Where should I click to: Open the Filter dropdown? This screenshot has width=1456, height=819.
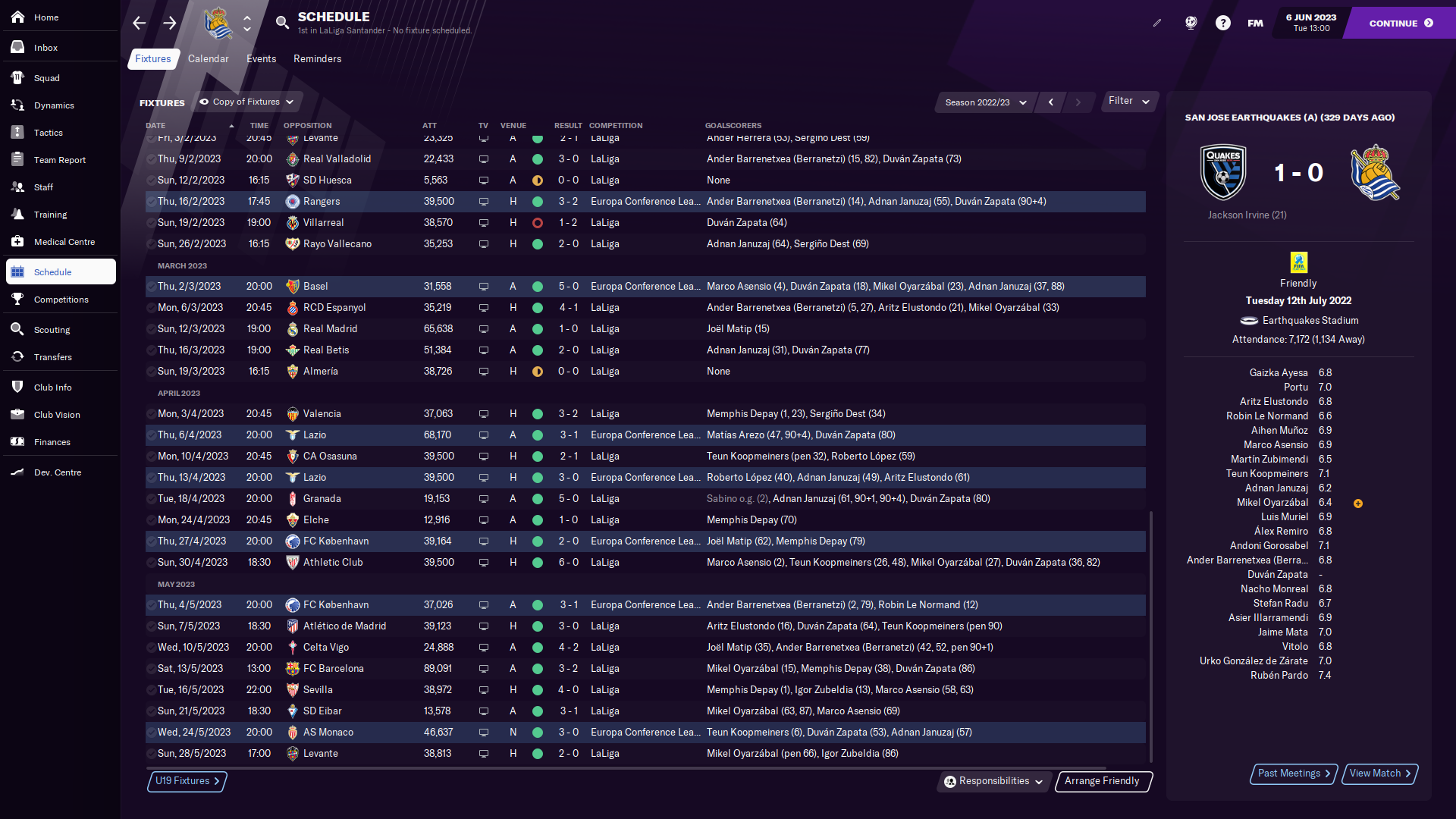1128,101
